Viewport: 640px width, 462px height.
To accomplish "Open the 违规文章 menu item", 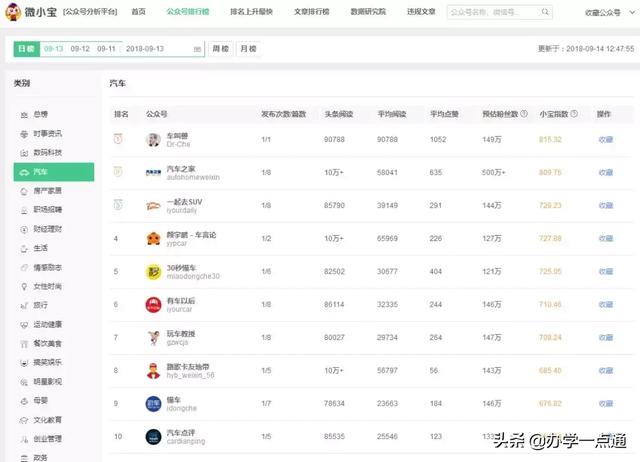I will click(x=421, y=12).
